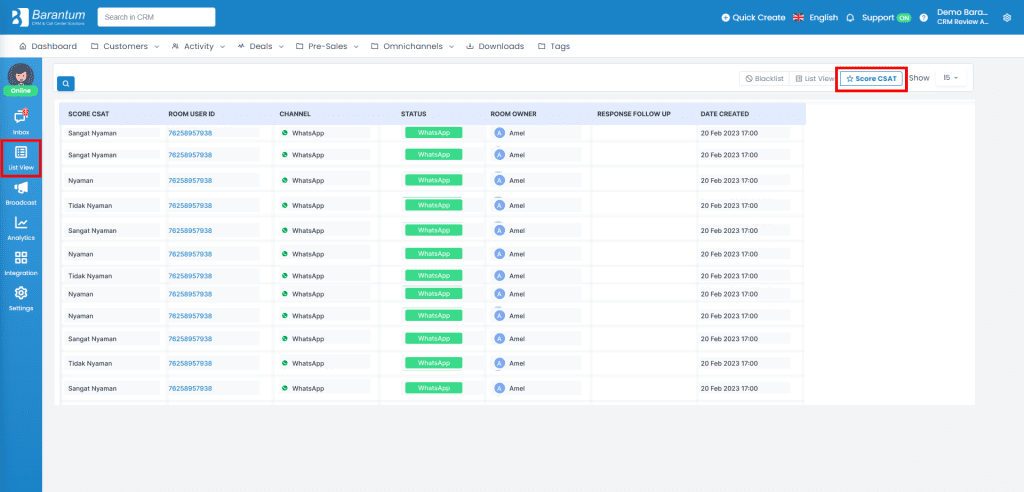Open the Broadcast megaphone icon

20,191
